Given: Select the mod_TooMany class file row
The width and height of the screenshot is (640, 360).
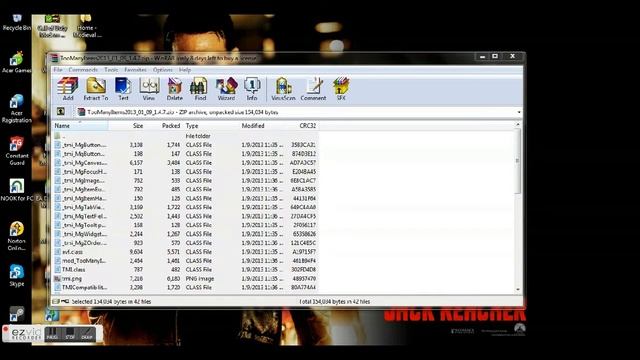Looking at the screenshot, I should pyautogui.click(x=186, y=261).
